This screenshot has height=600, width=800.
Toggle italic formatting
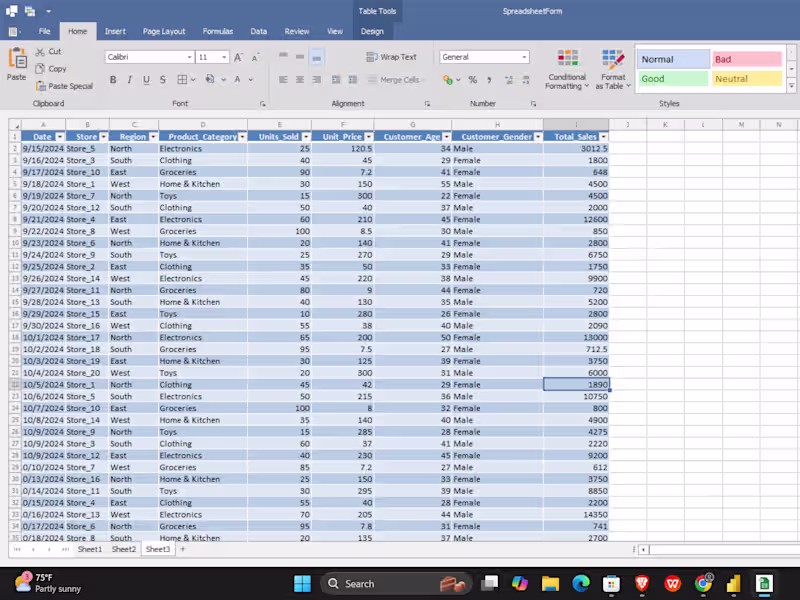pos(130,79)
